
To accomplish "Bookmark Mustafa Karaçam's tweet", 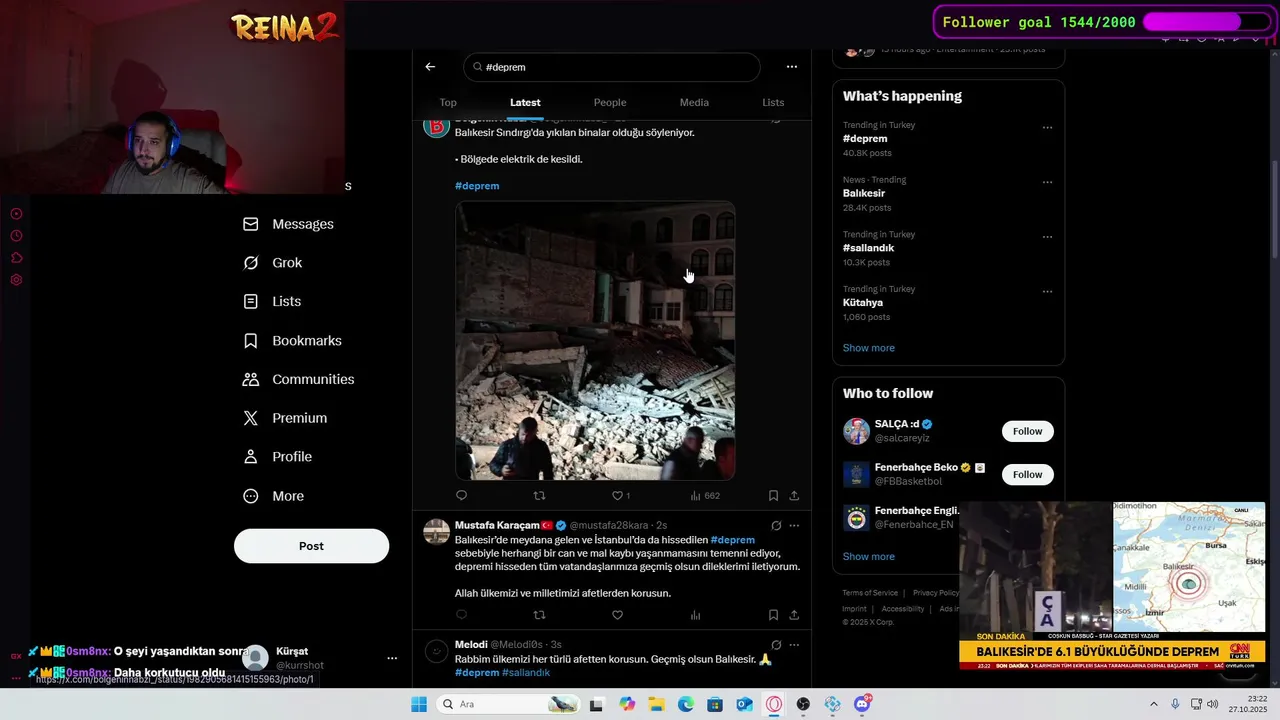I will click(773, 615).
